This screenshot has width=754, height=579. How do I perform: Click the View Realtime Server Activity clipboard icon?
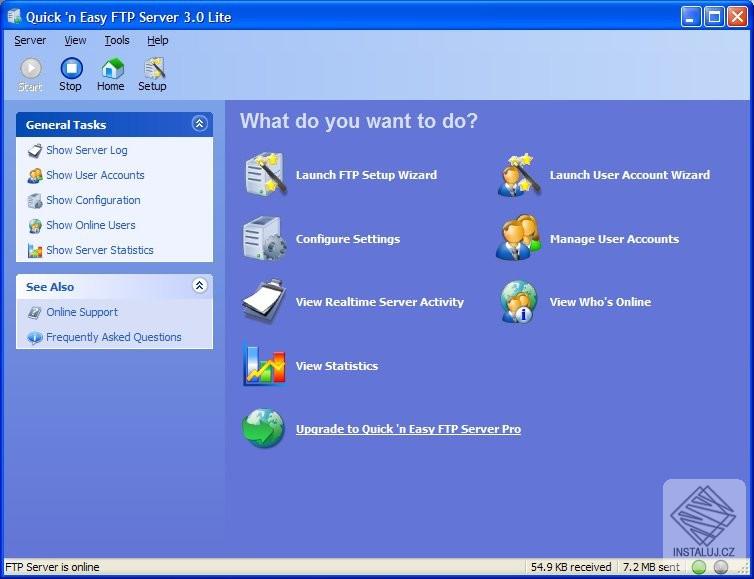click(x=264, y=301)
